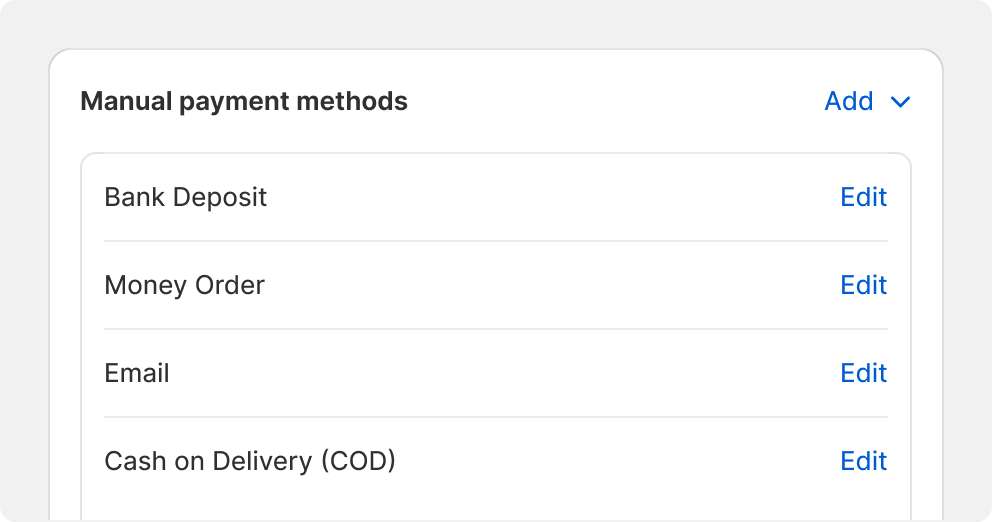Image resolution: width=992 pixels, height=522 pixels.
Task: Edit the Cash on Delivery (COD) method
Action: [864, 461]
